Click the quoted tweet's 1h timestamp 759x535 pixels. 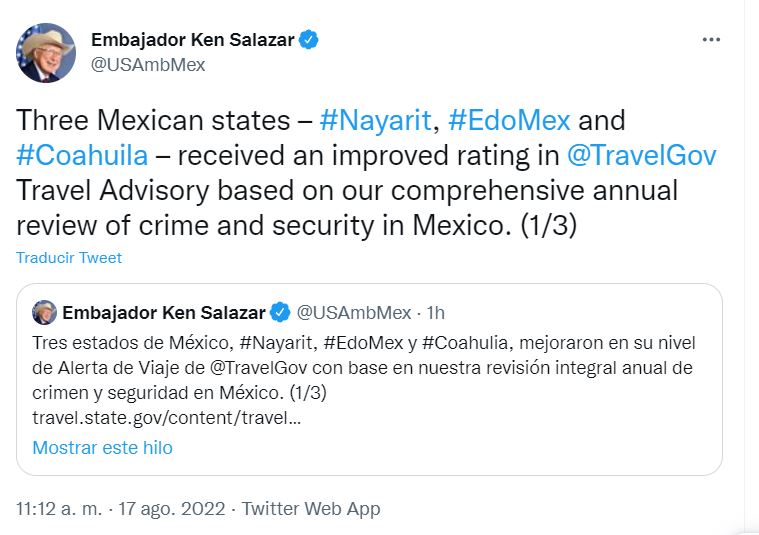pos(436,312)
